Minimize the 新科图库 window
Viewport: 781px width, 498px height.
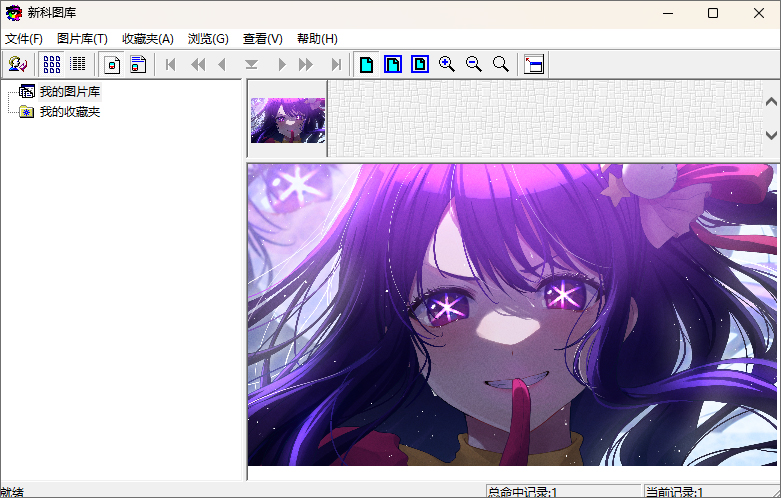click(668, 13)
